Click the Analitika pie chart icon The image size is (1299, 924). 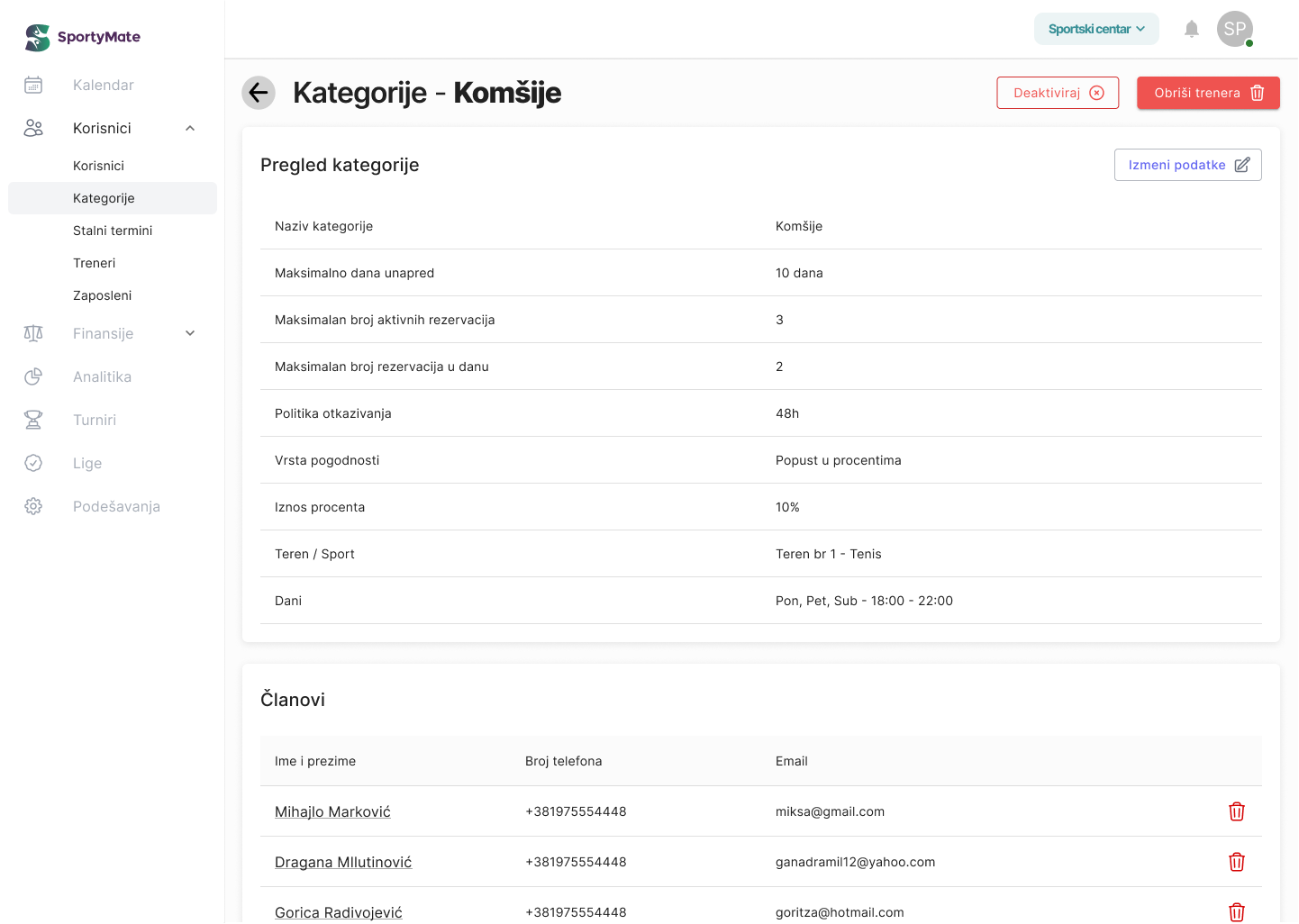(x=33, y=376)
